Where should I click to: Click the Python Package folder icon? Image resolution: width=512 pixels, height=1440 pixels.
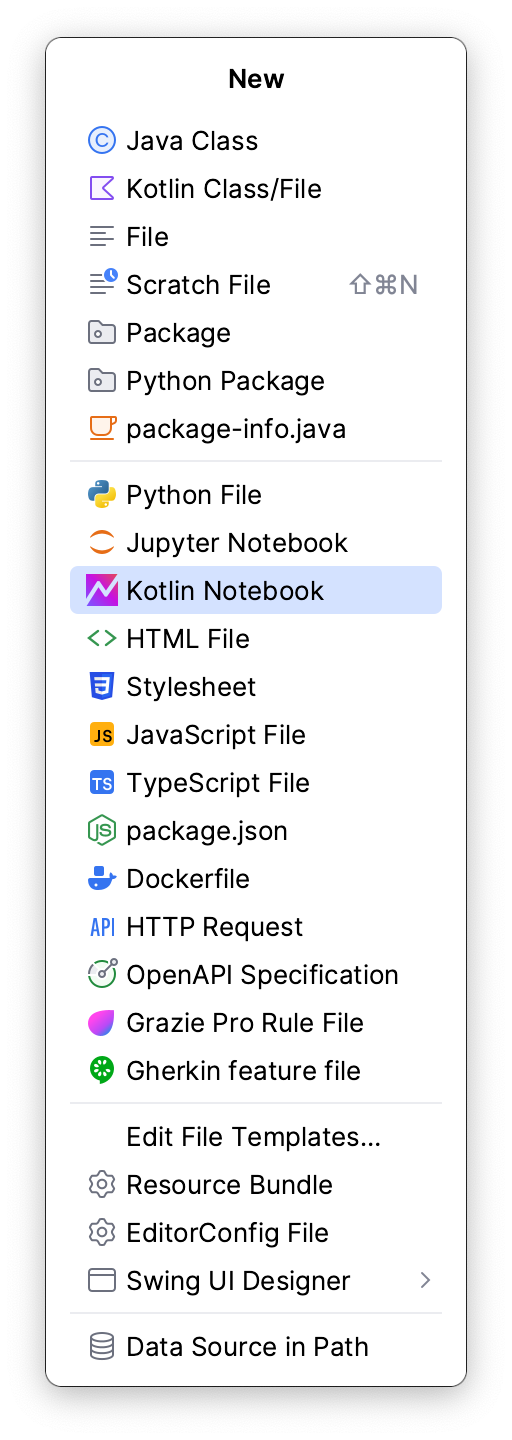pyautogui.click(x=102, y=381)
